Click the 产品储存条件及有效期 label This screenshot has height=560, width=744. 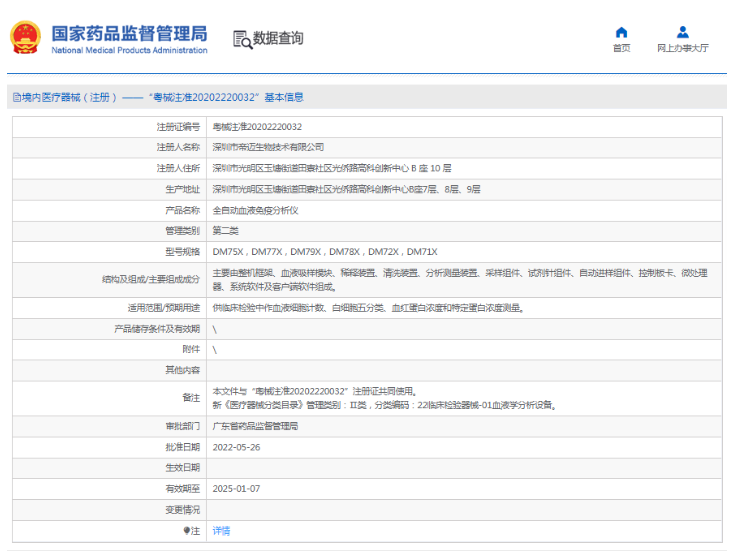[157, 329]
